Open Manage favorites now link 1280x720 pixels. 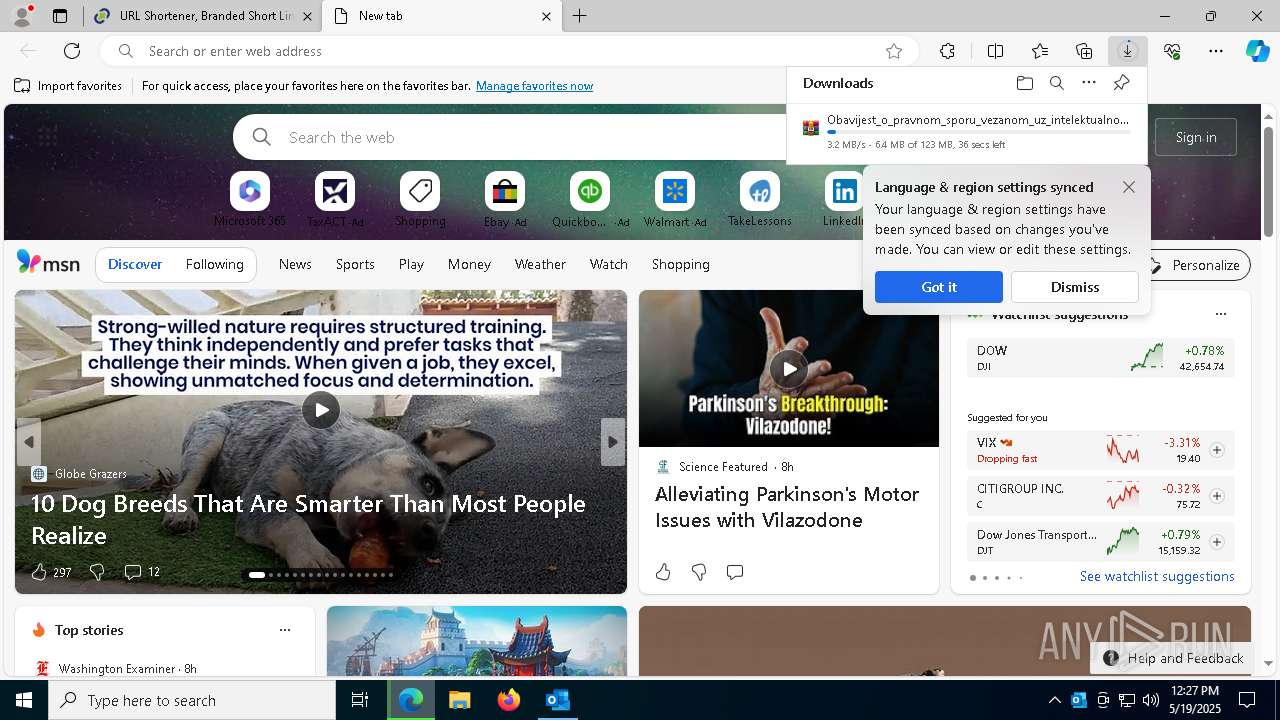[534, 86]
